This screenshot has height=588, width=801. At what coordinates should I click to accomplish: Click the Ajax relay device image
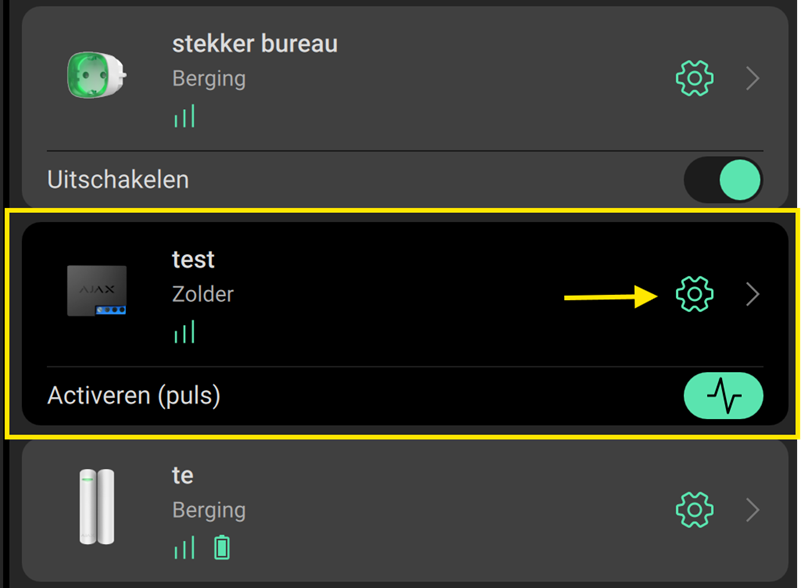pos(96,291)
